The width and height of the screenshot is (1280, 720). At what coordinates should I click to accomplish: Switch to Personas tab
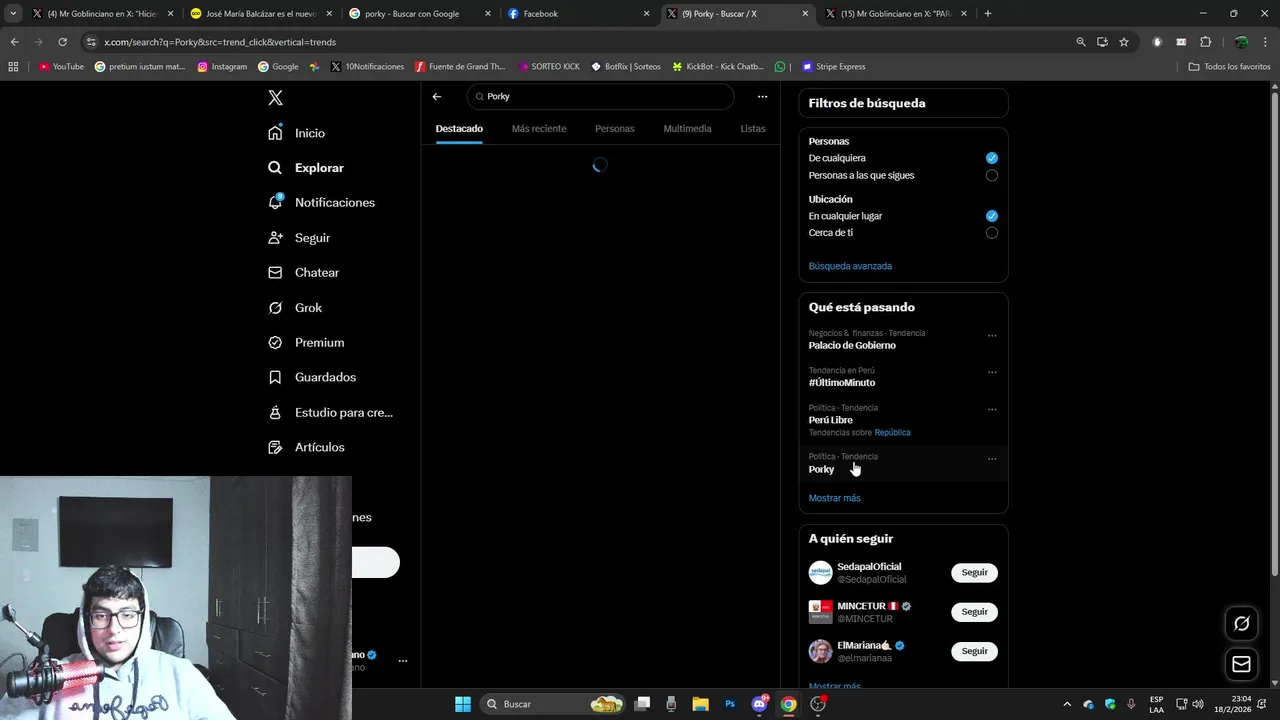[615, 128]
